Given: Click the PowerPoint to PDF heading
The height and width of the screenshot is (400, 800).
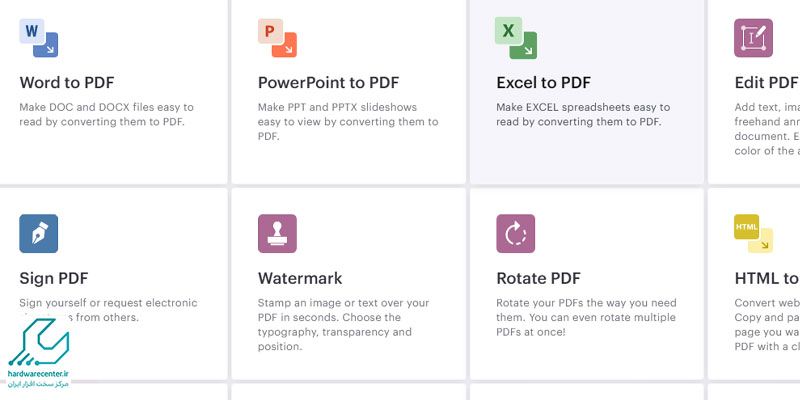Looking at the screenshot, I should tap(329, 83).
